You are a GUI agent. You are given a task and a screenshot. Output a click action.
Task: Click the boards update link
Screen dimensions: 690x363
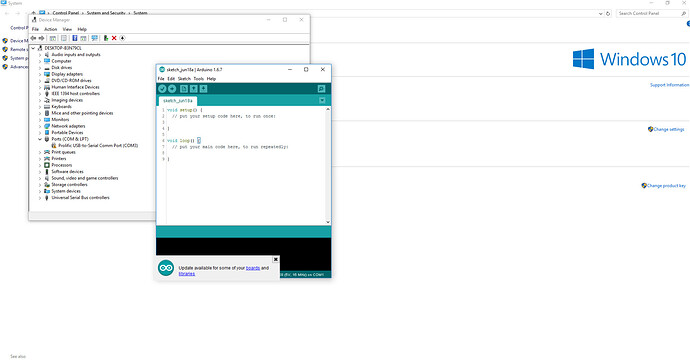(x=253, y=268)
